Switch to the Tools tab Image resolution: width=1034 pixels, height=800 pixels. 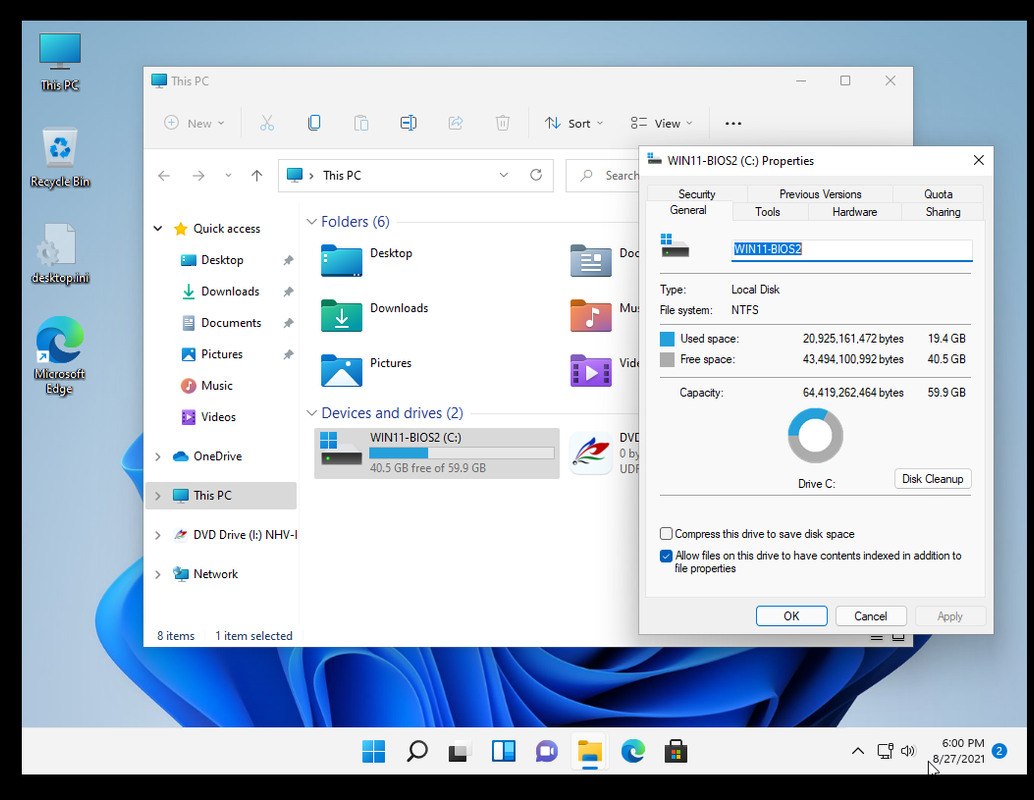click(768, 212)
